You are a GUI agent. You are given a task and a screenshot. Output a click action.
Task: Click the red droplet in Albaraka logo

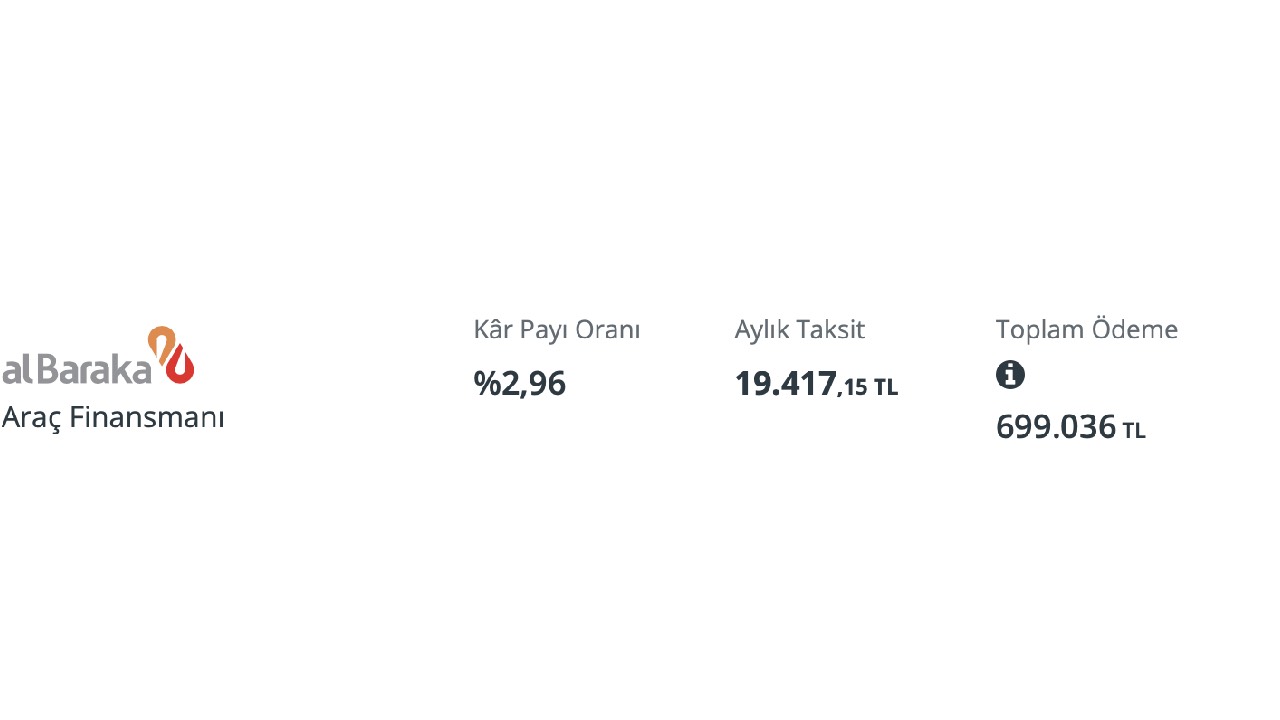coord(181,367)
